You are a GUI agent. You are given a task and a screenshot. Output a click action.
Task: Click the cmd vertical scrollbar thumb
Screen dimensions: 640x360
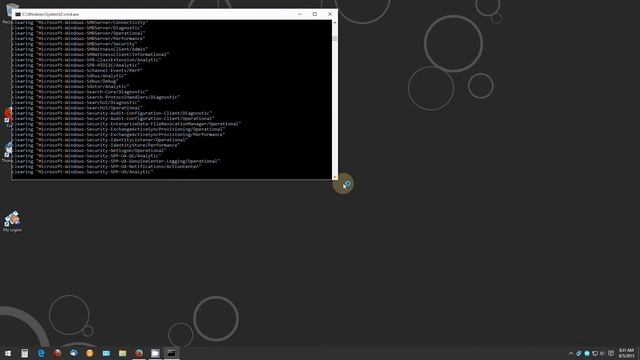(x=335, y=38)
